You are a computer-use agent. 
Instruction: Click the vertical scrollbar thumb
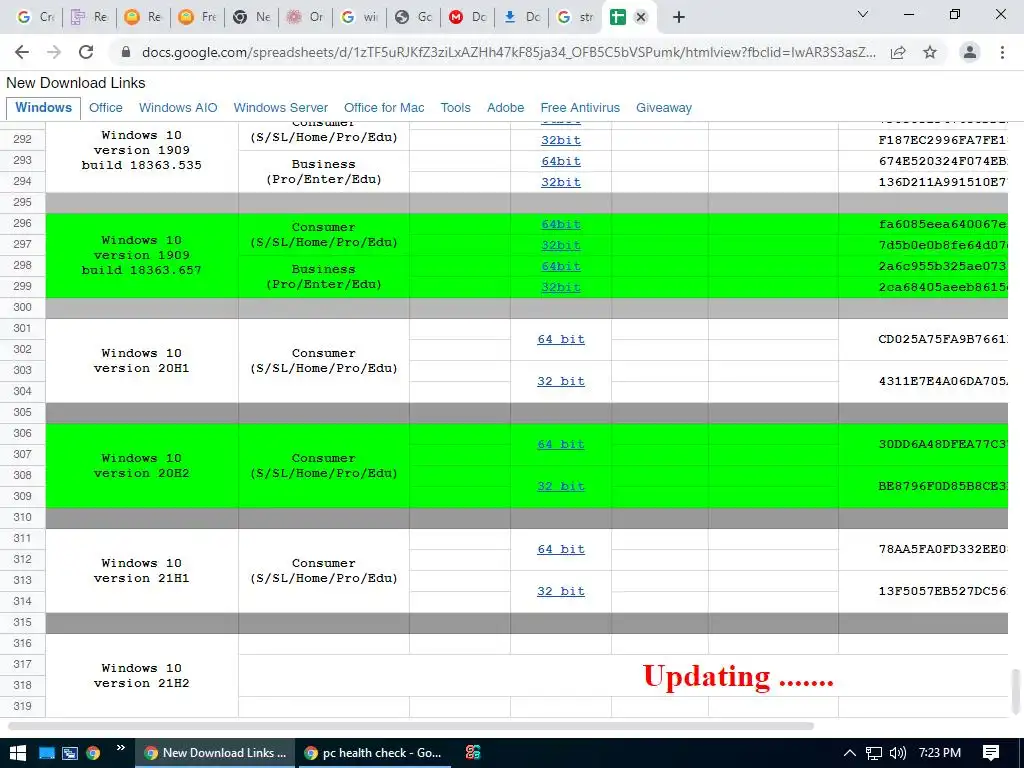[x=1016, y=692]
